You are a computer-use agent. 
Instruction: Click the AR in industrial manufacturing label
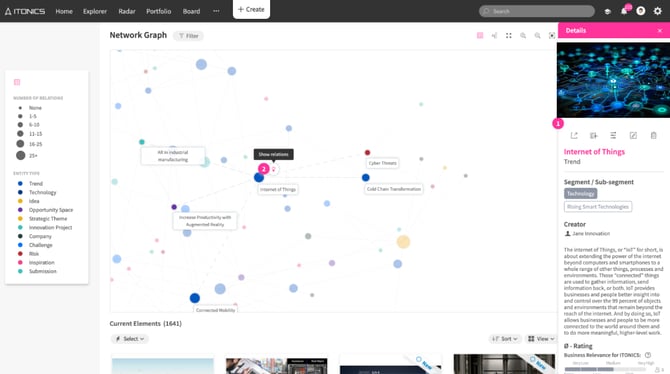[173, 156]
